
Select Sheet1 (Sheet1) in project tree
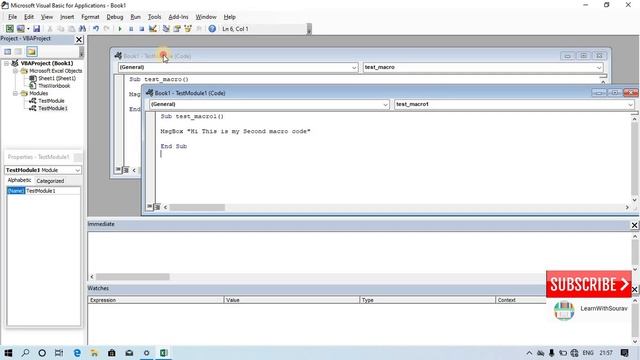pyautogui.click(x=57, y=78)
